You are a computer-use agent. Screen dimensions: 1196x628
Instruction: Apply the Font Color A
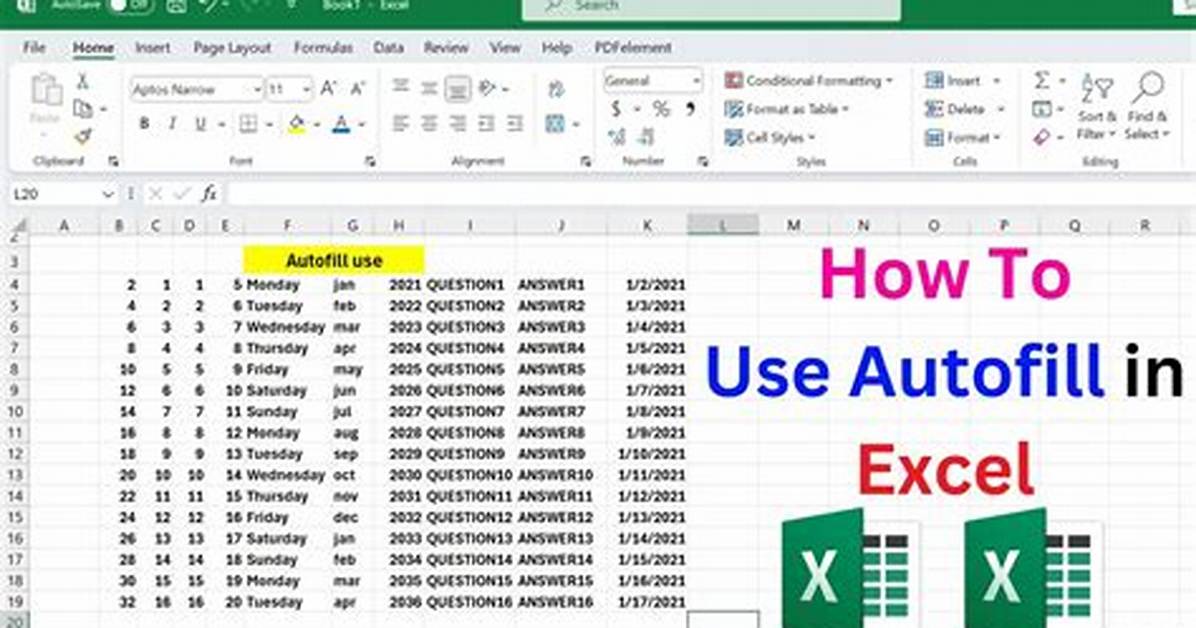click(341, 124)
